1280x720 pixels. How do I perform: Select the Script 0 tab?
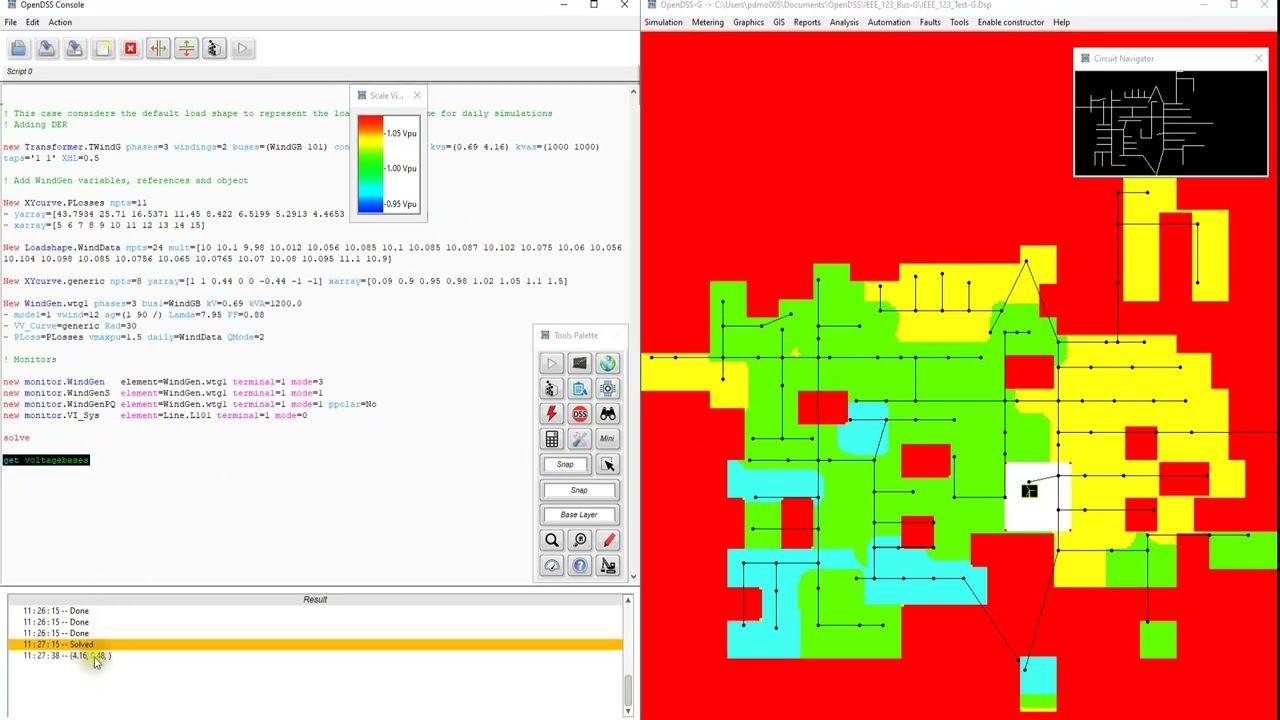[x=19, y=71]
